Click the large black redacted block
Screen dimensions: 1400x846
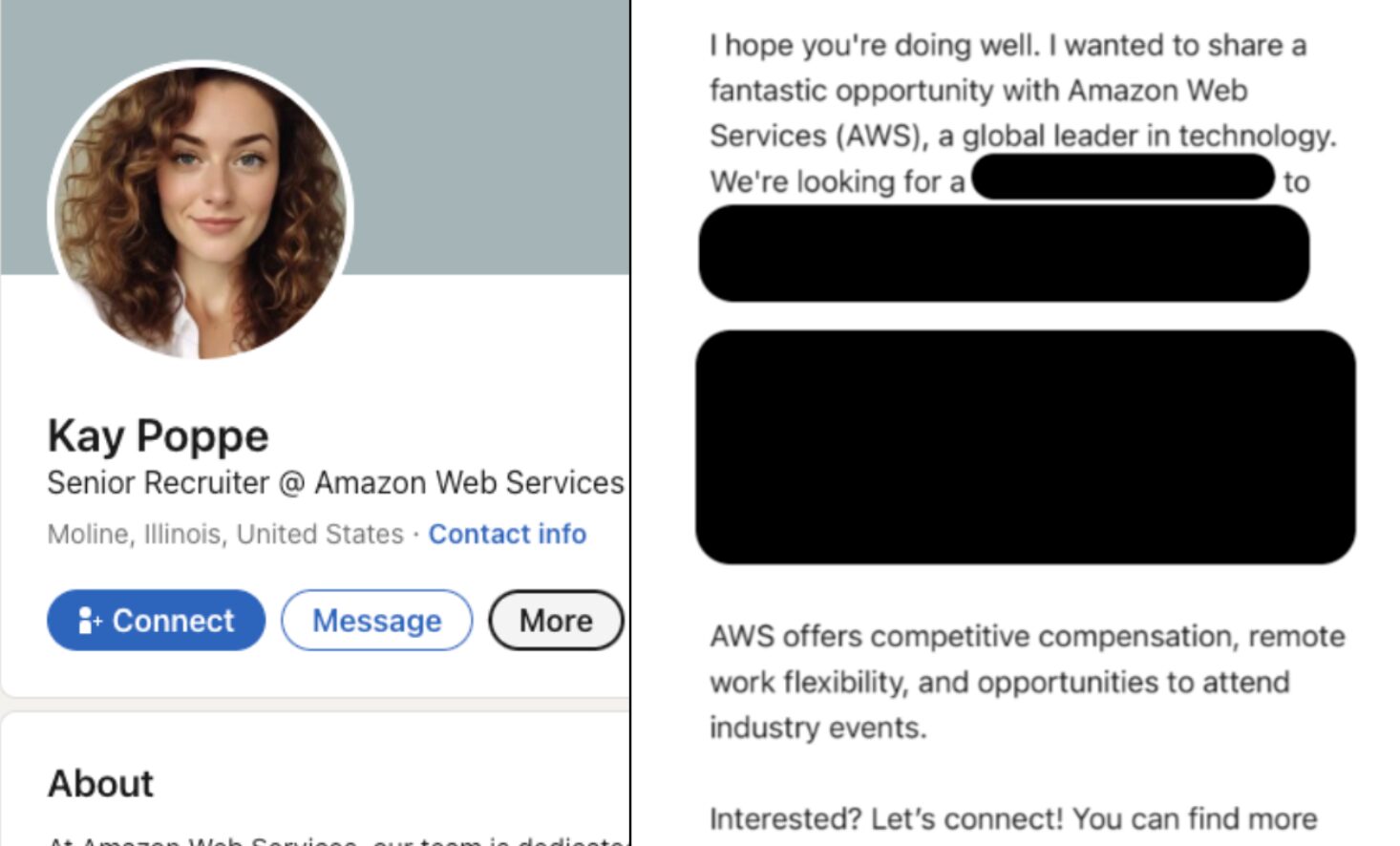(1026, 447)
